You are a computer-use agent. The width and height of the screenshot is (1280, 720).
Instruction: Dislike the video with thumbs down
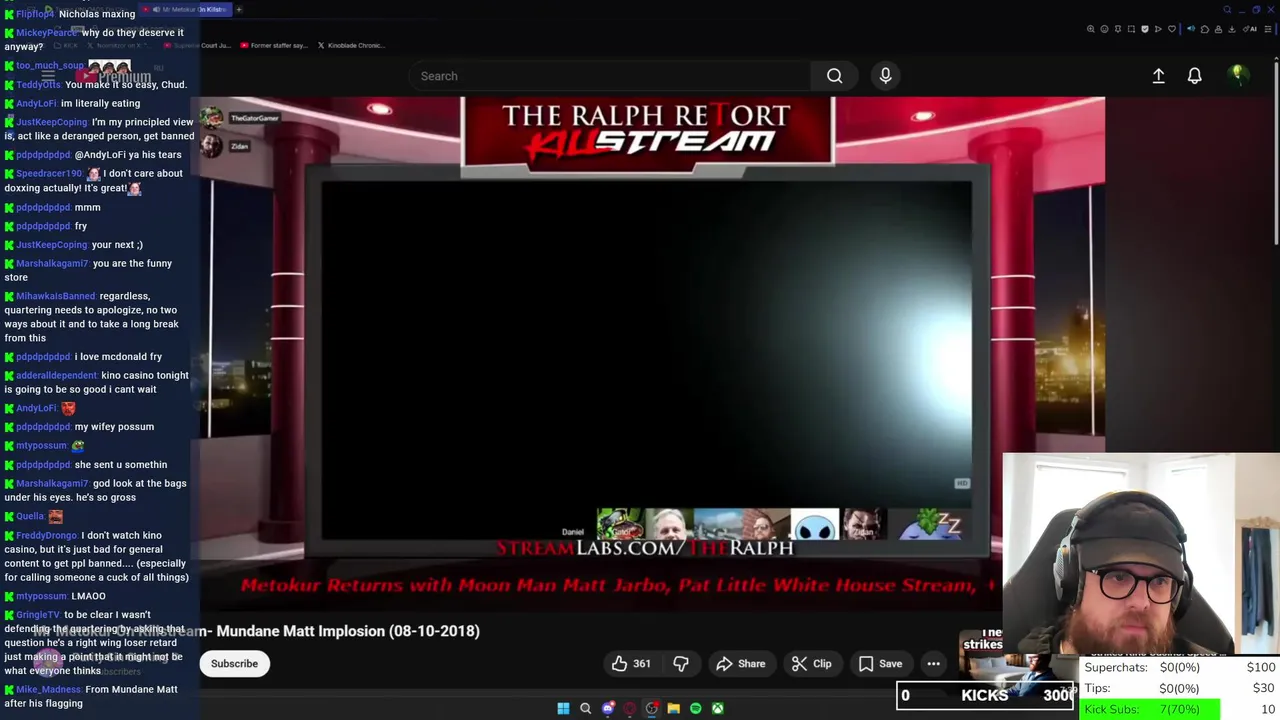[681, 664]
